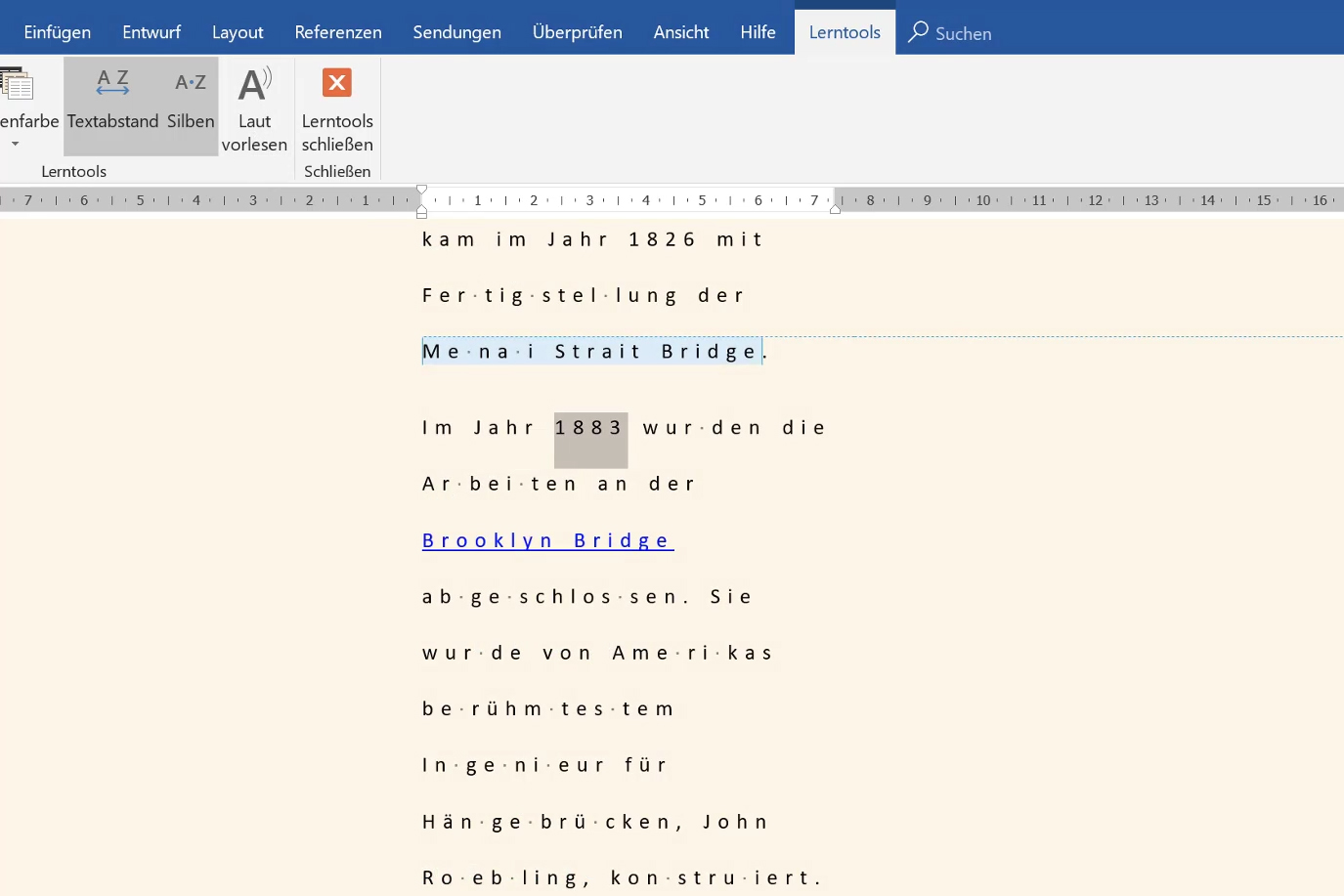Viewport: 1344px width, 896px height.
Task: Open the Seitenfarbe dropdown arrow
Action: tap(15, 144)
